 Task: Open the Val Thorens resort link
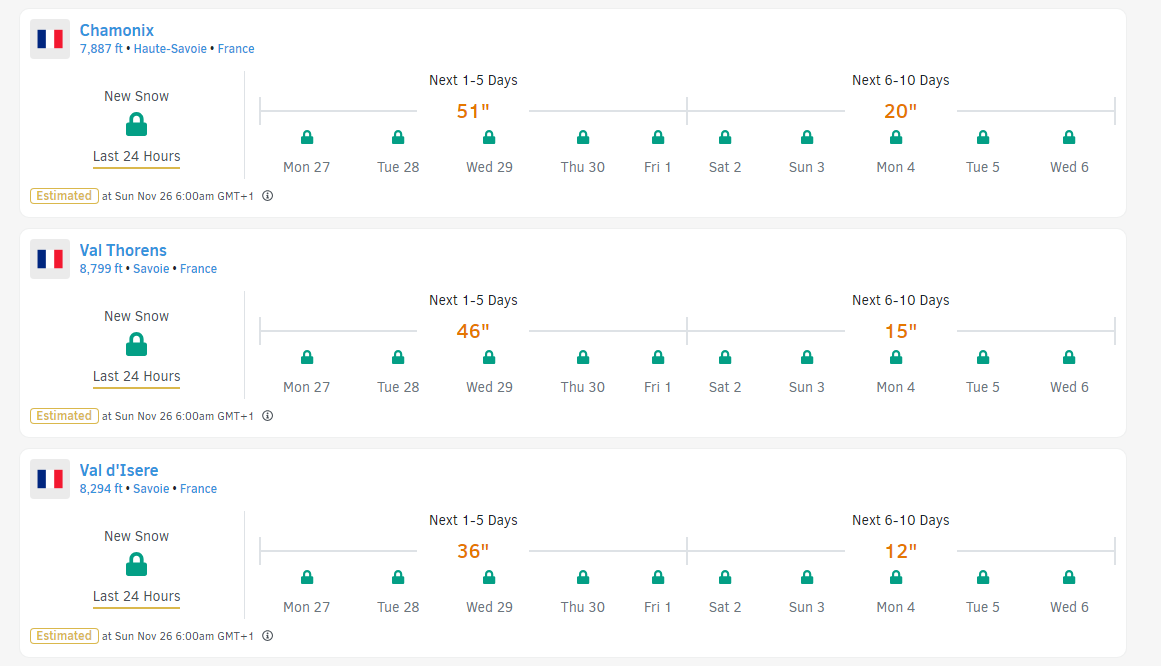point(123,250)
